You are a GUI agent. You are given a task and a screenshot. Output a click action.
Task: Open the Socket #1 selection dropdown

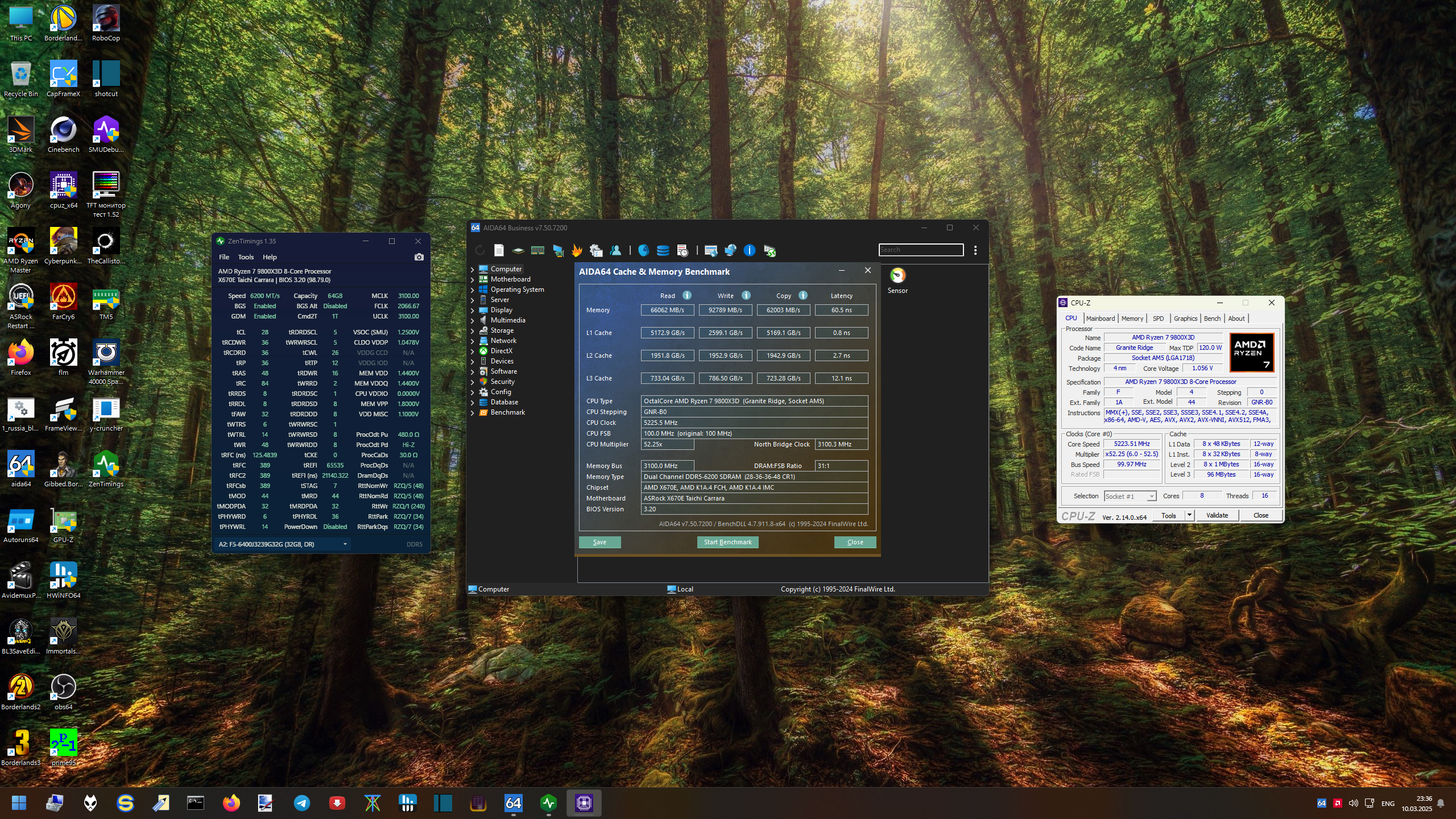(x=1130, y=496)
